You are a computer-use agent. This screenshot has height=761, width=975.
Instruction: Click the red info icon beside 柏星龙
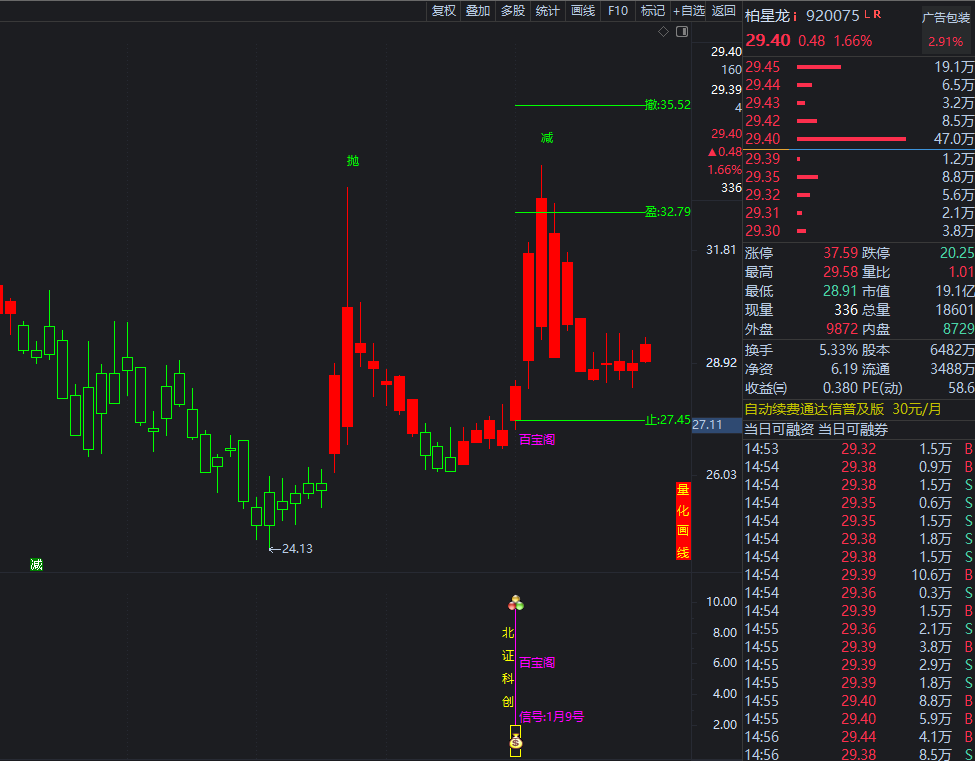point(795,16)
